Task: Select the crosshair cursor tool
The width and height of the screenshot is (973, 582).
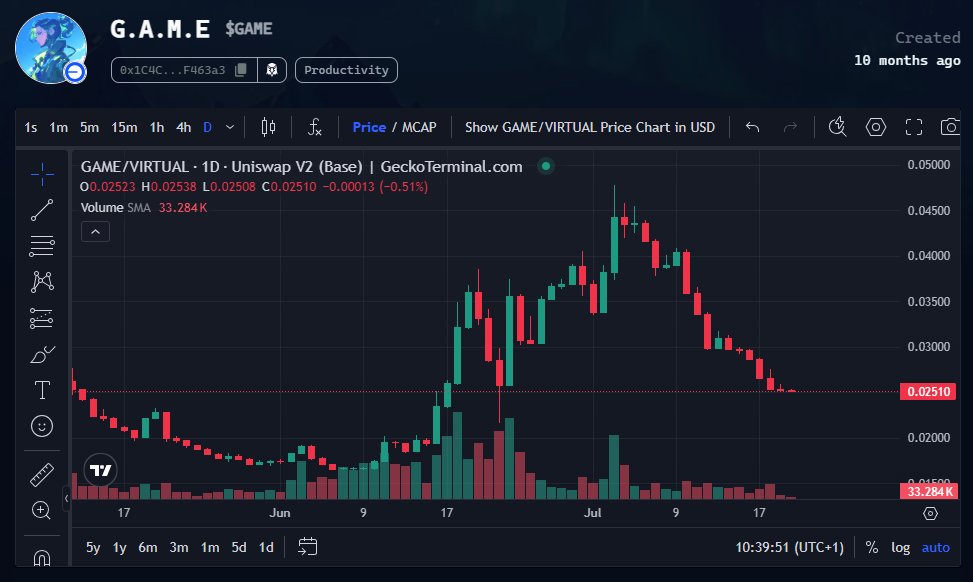Action: coord(42,174)
